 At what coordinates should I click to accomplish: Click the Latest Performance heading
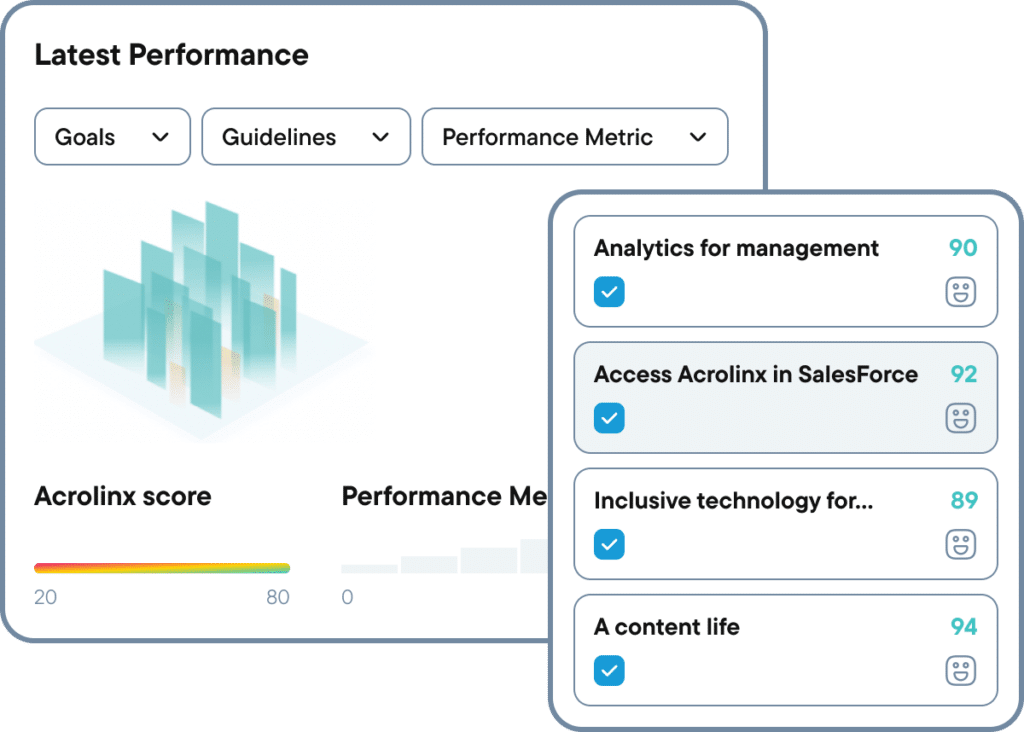(x=171, y=55)
